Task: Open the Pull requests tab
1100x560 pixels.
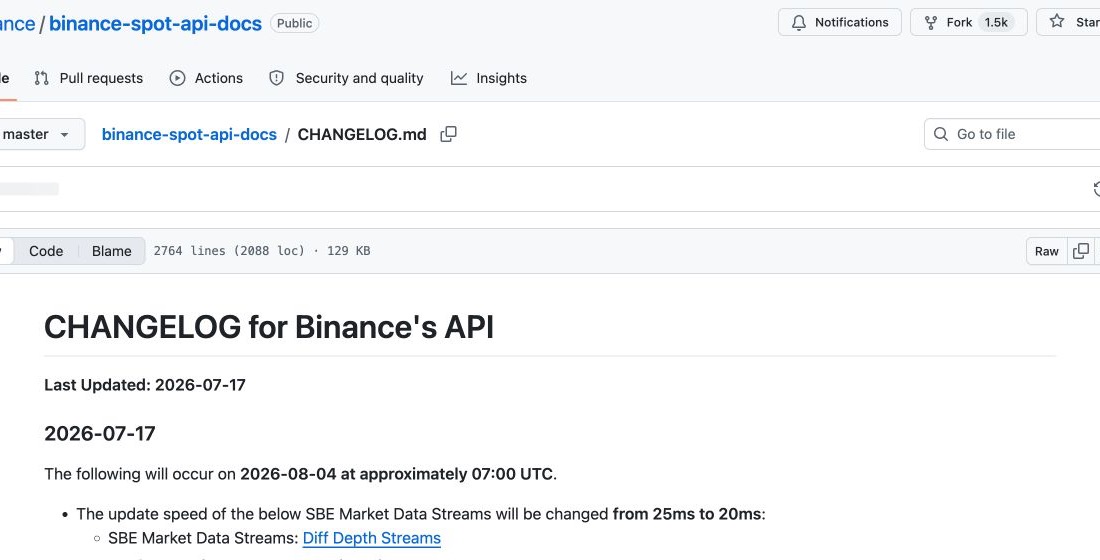Action: (x=88, y=78)
